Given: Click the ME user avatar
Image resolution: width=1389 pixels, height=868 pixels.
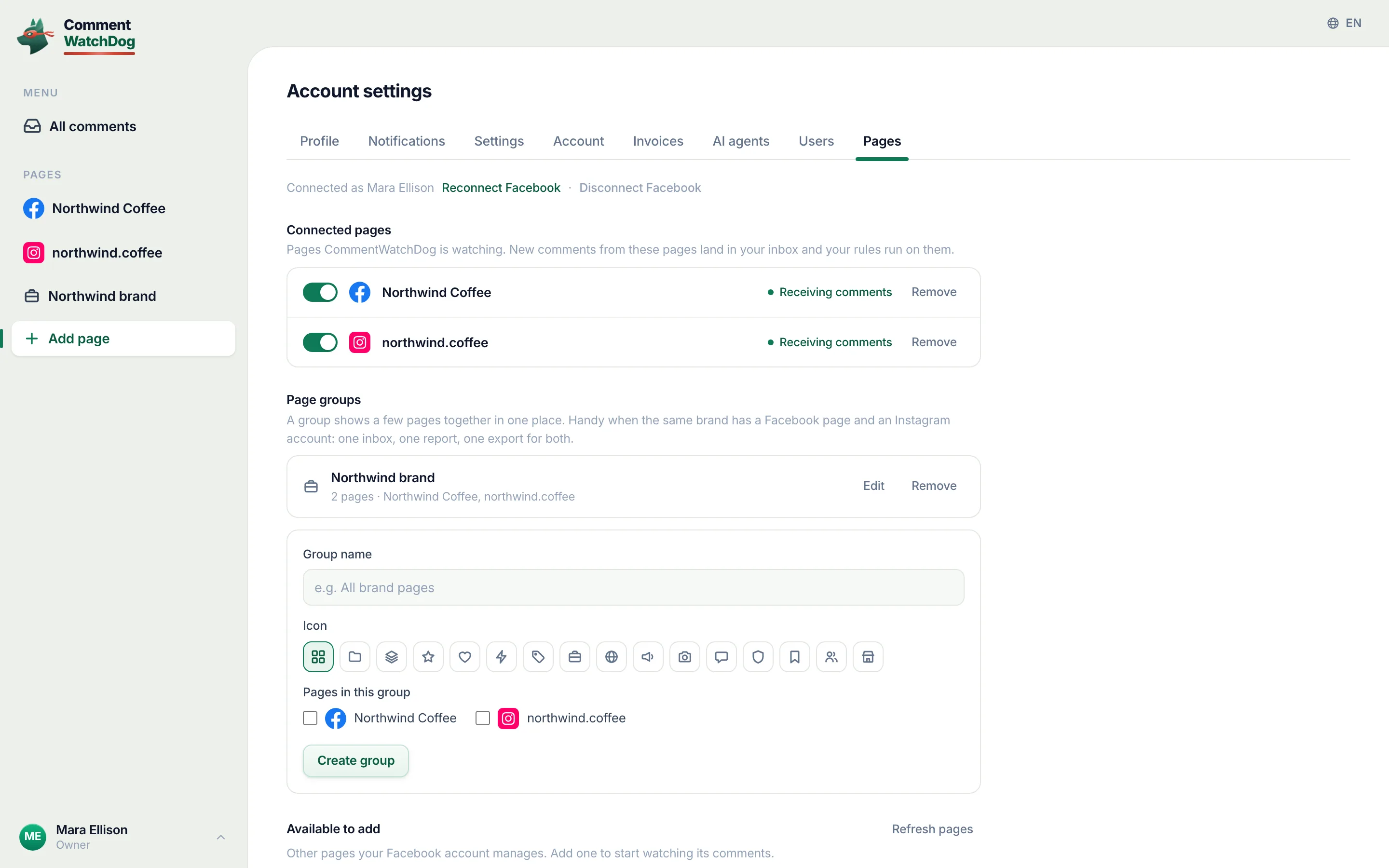Looking at the screenshot, I should [33, 837].
